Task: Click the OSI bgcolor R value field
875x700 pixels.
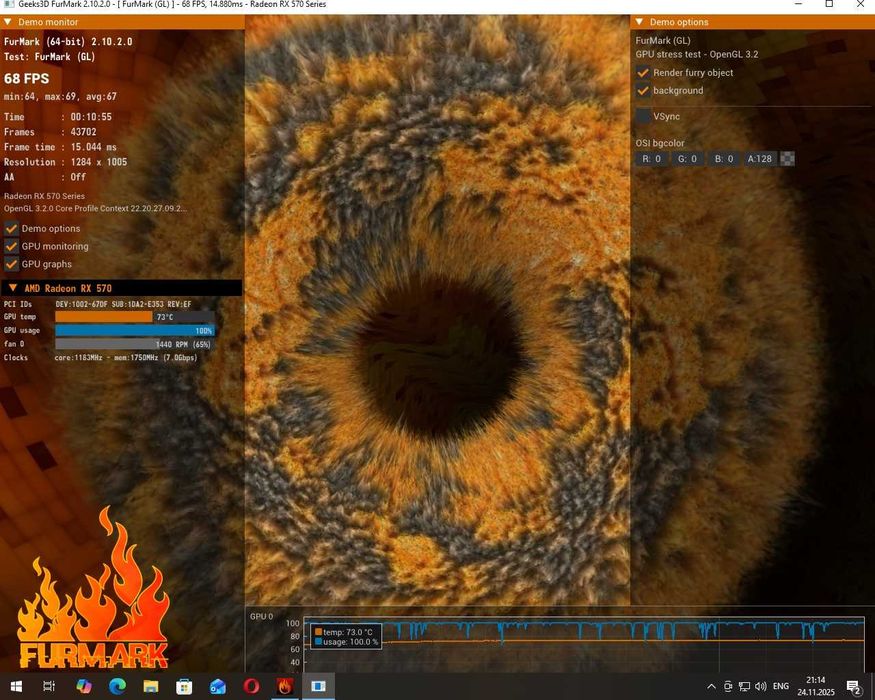Action: (651, 159)
